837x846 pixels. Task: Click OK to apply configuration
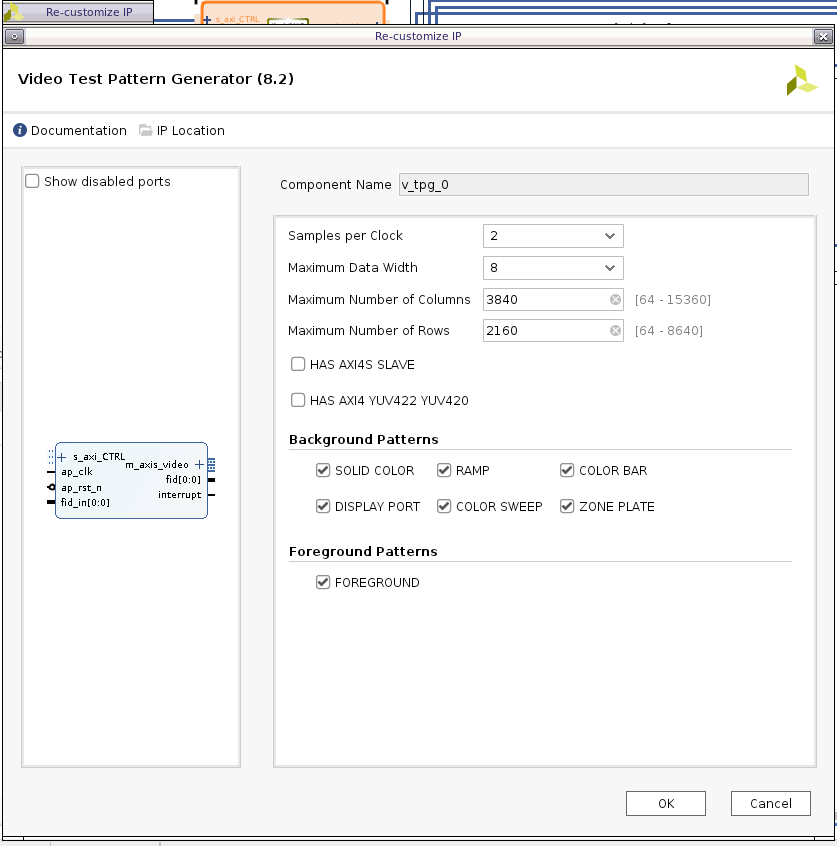pyautogui.click(x=666, y=803)
